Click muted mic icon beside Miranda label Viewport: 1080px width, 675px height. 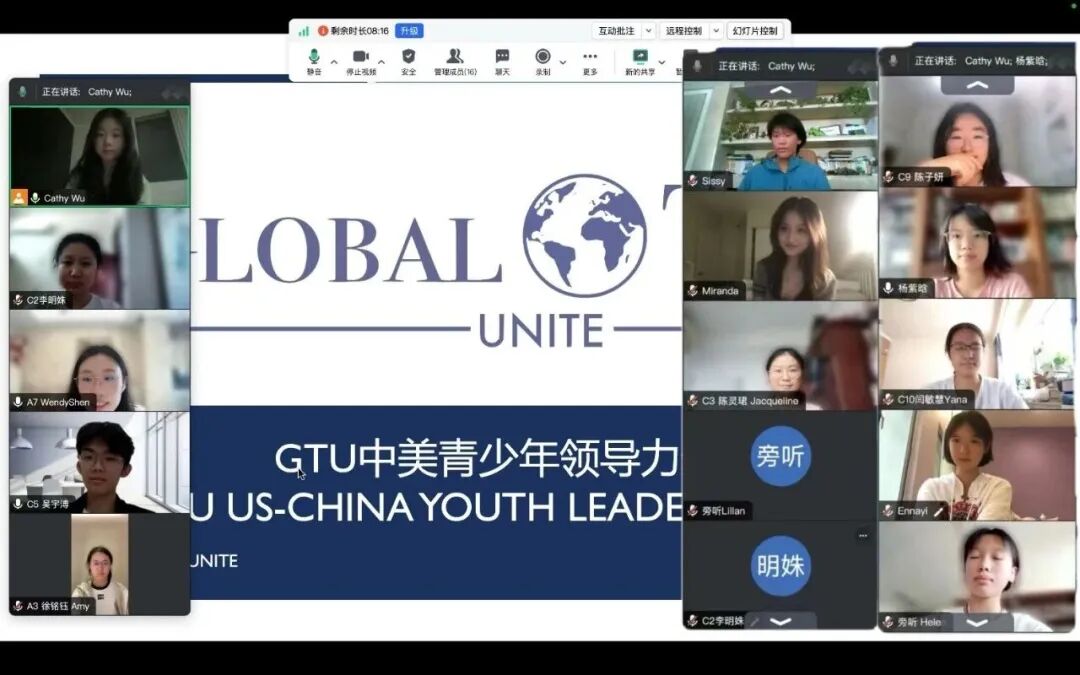tap(693, 291)
